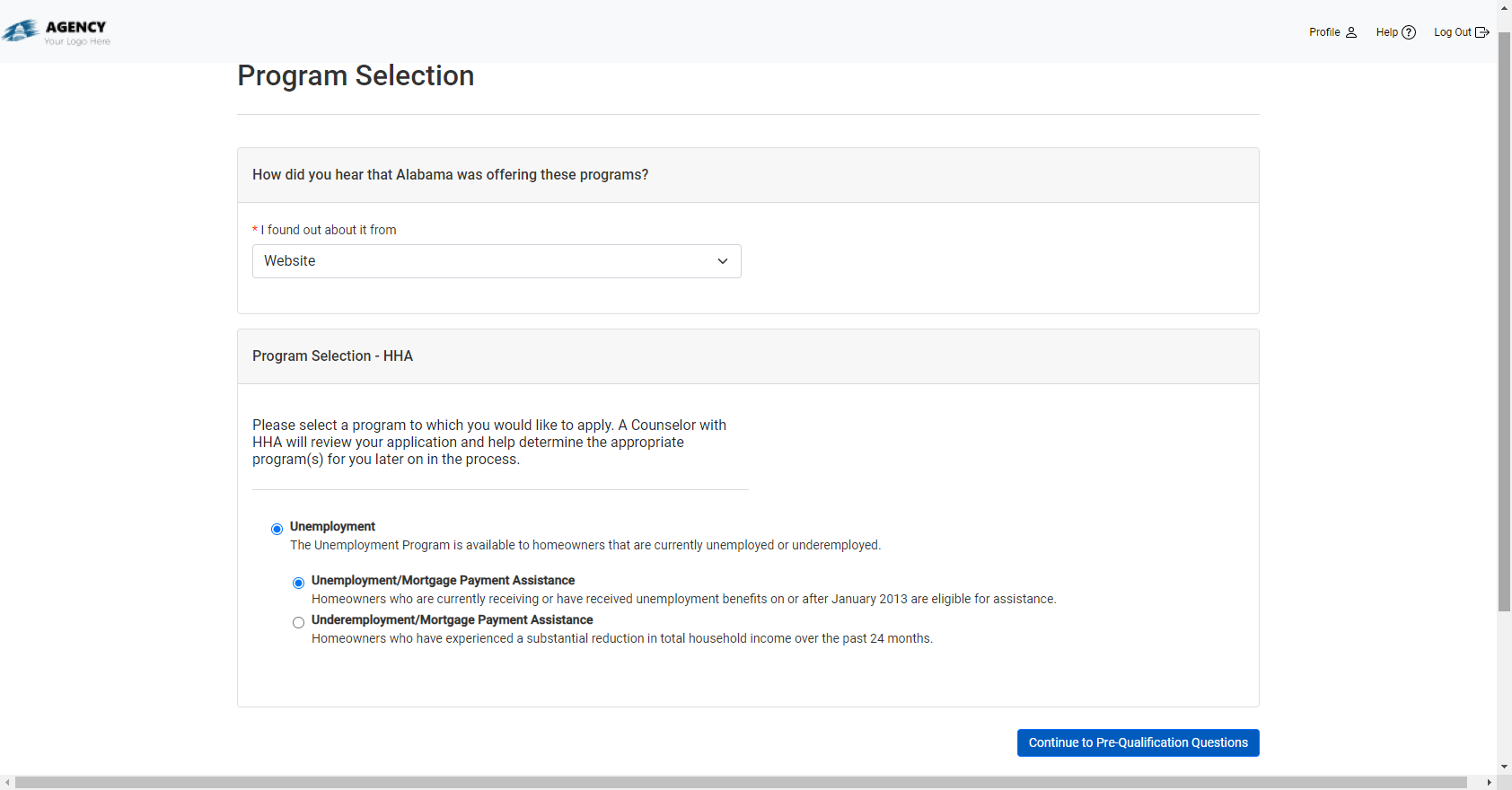
Task: Open the Help menu item
Action: (1386, 32)
